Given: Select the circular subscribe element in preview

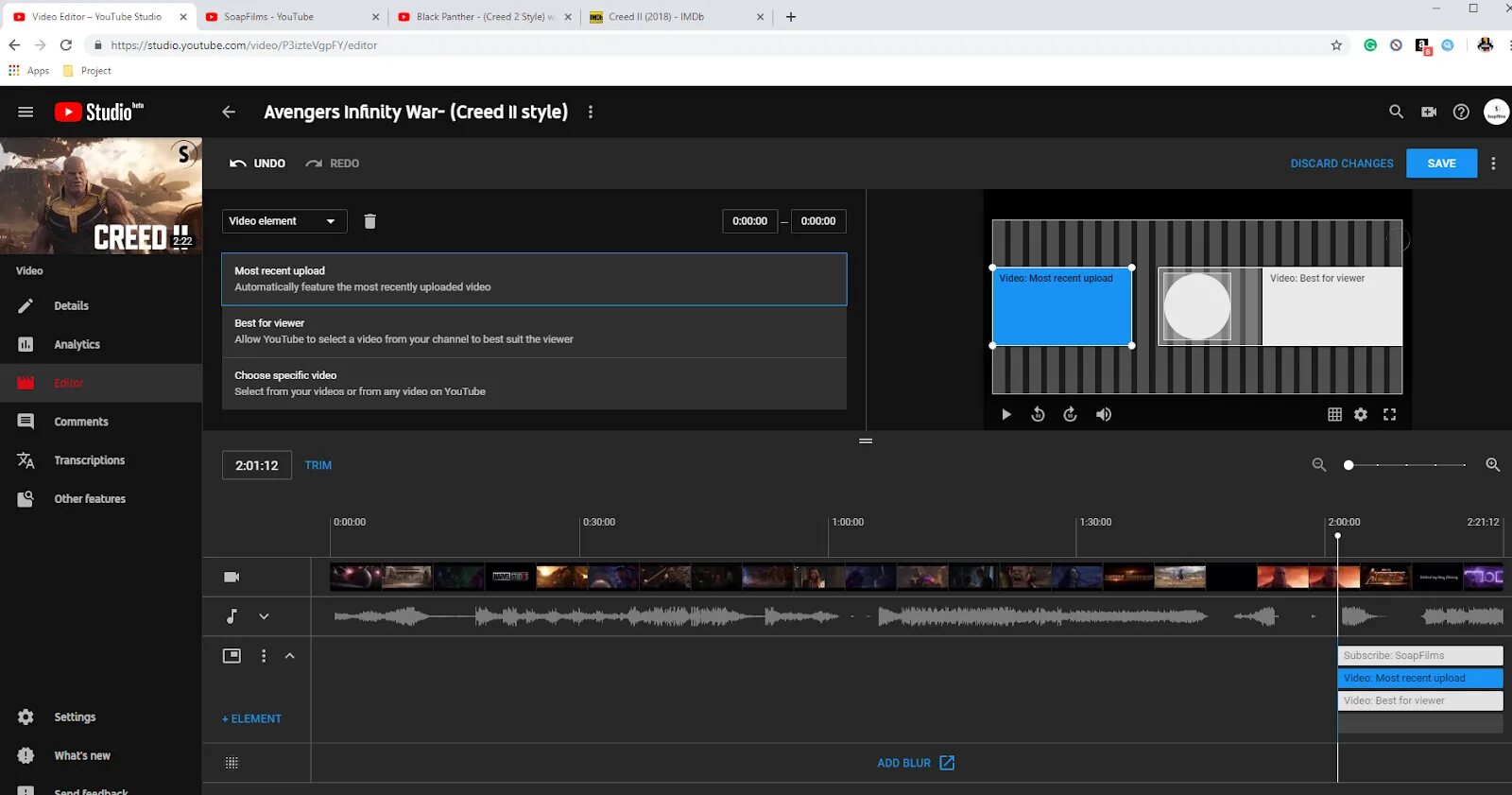Looking at the screenshot, I should tap(1197, 307).
